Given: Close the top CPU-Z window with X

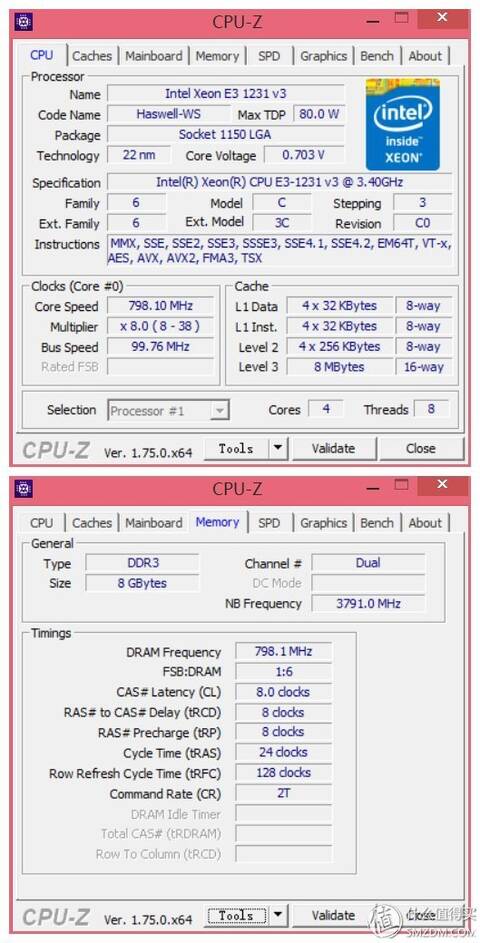Looking at the screenshot, I should [x=443, y=17].
